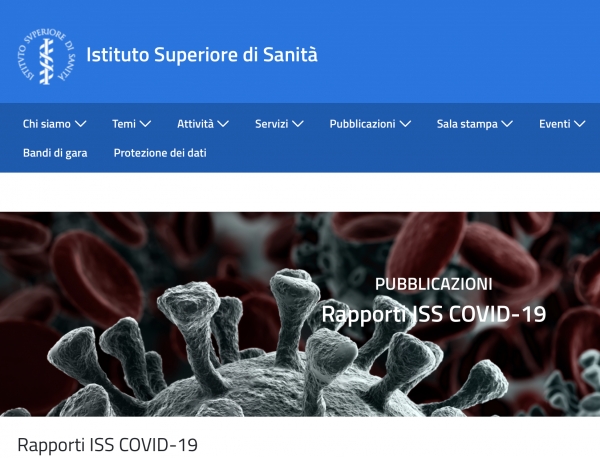Expand the chevron next to Temi
Screen dimensions: 600x458
pyautogui.click(x=145, y=124)
